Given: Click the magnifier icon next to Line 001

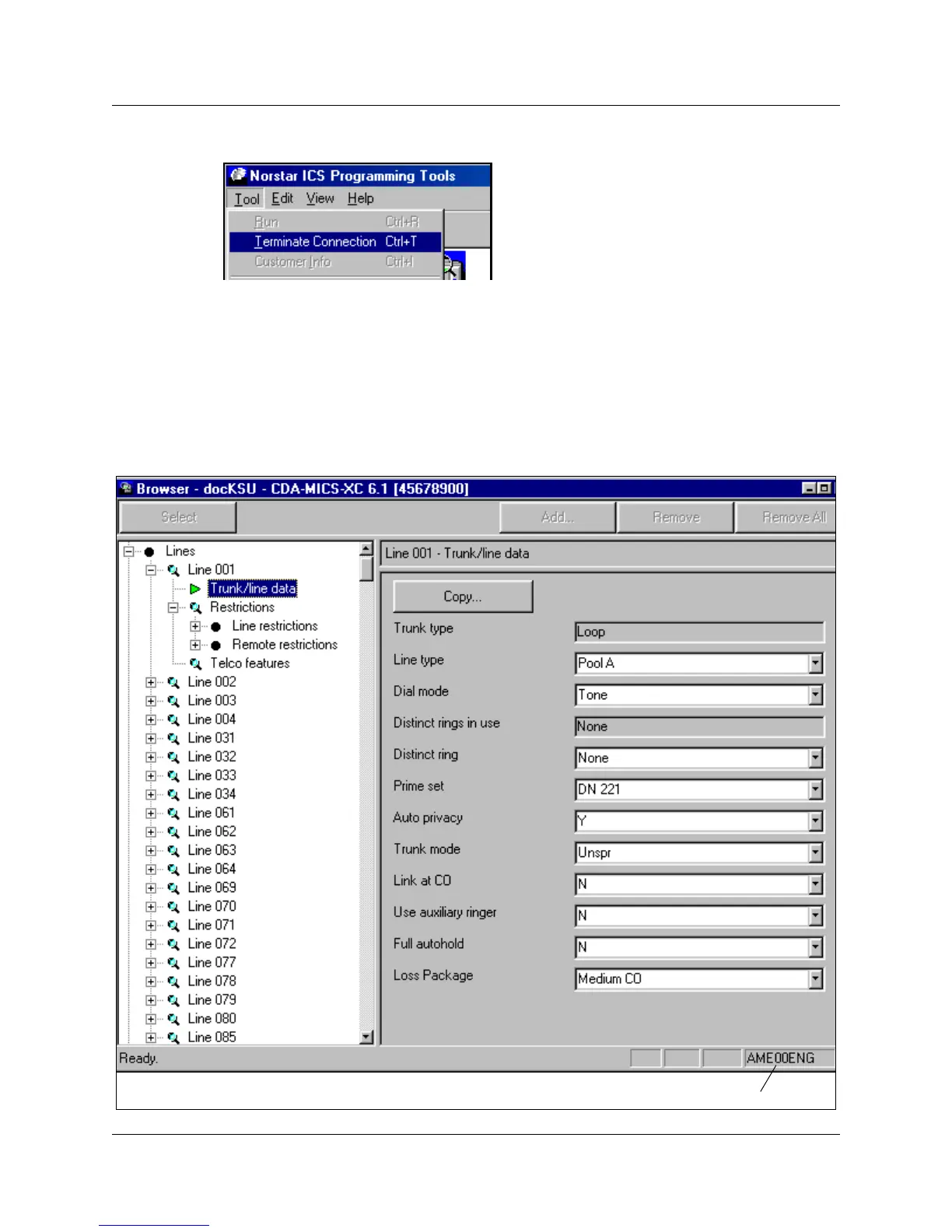Looking at the screenshot, I should [173, 570].
